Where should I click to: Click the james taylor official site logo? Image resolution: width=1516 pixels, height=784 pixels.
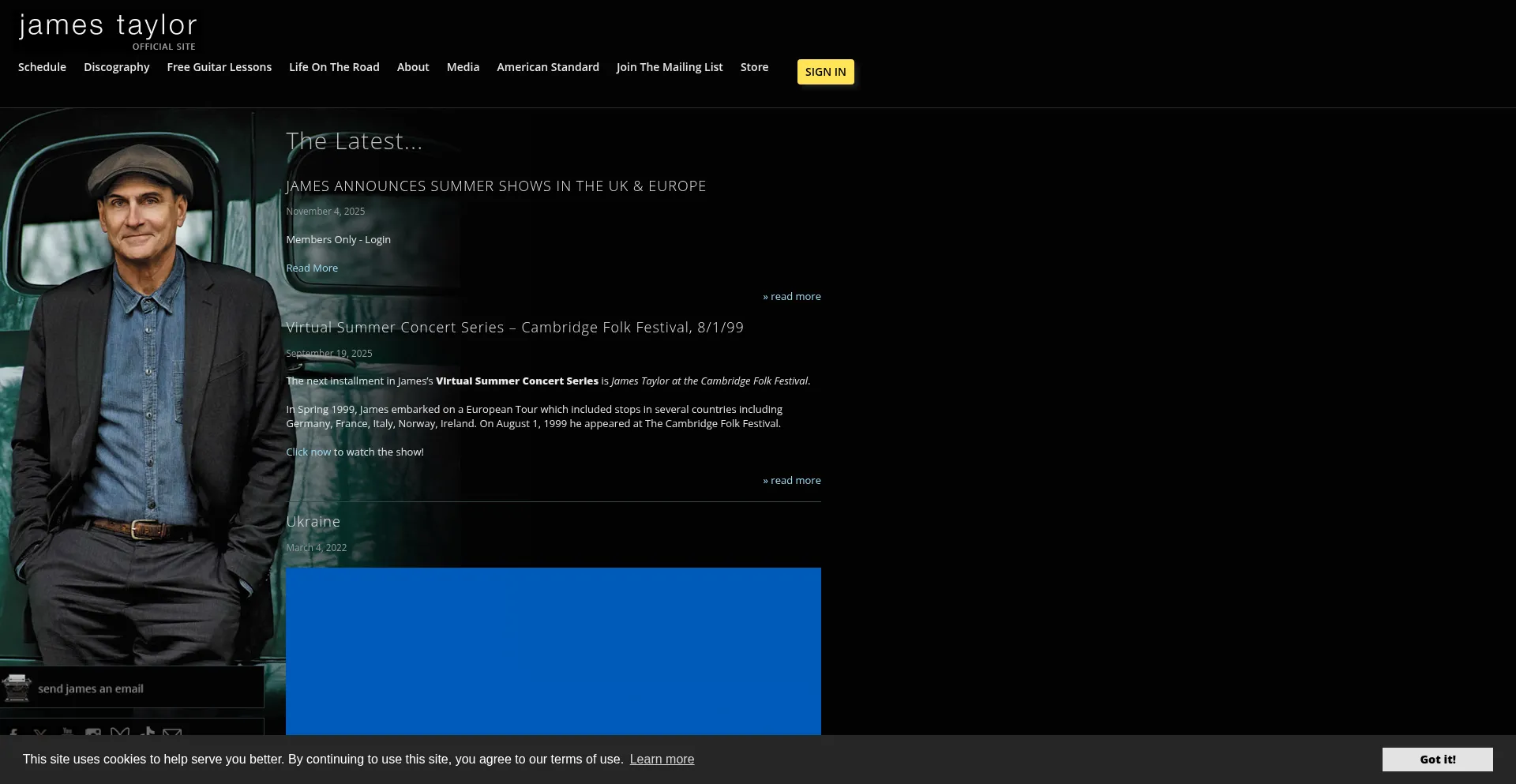coord(108,31)
